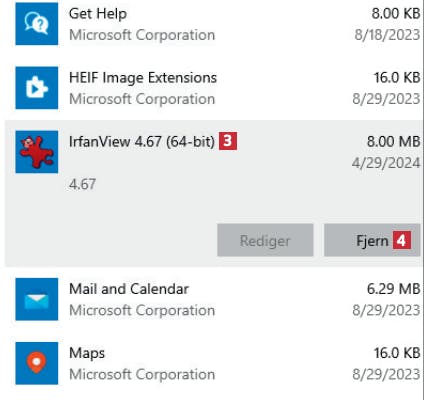Click the IrfanView red cat icon
Screen dimensions: 424x400
point(37,152)
